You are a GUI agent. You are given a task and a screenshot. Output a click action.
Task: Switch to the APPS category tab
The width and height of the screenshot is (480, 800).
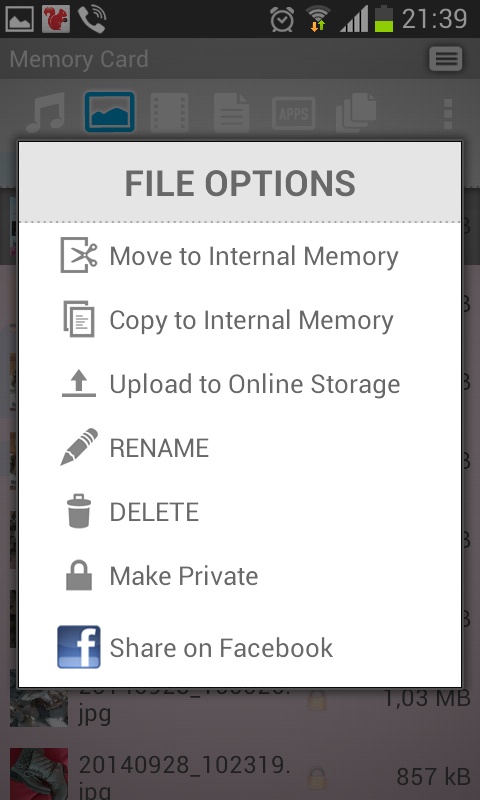click(293, 113)
